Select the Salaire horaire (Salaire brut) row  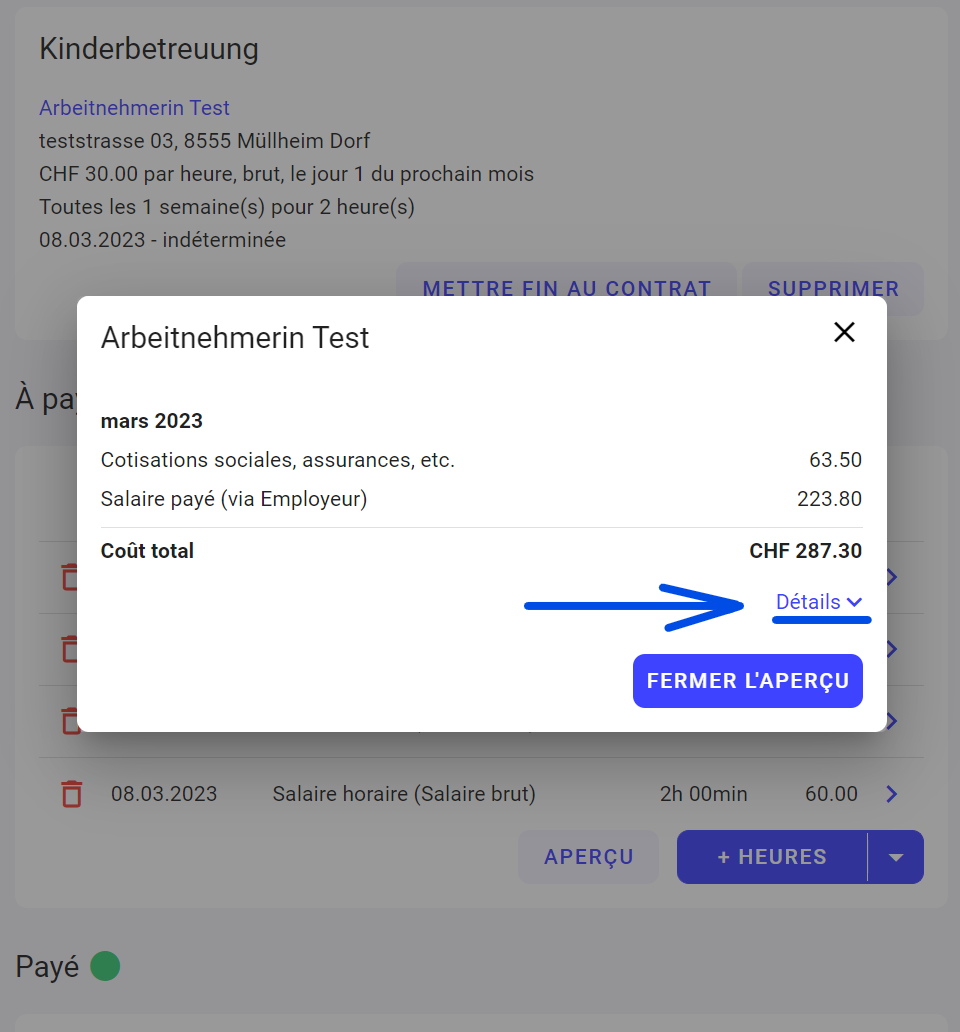(x=404, y=794)
